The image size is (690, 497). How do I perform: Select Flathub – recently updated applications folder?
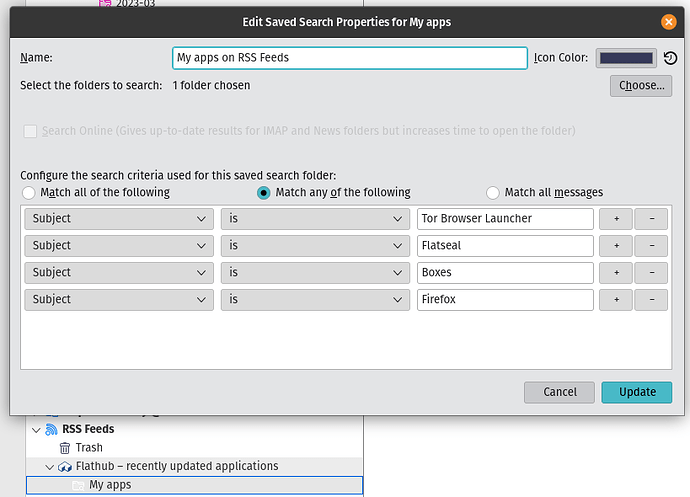194,466
